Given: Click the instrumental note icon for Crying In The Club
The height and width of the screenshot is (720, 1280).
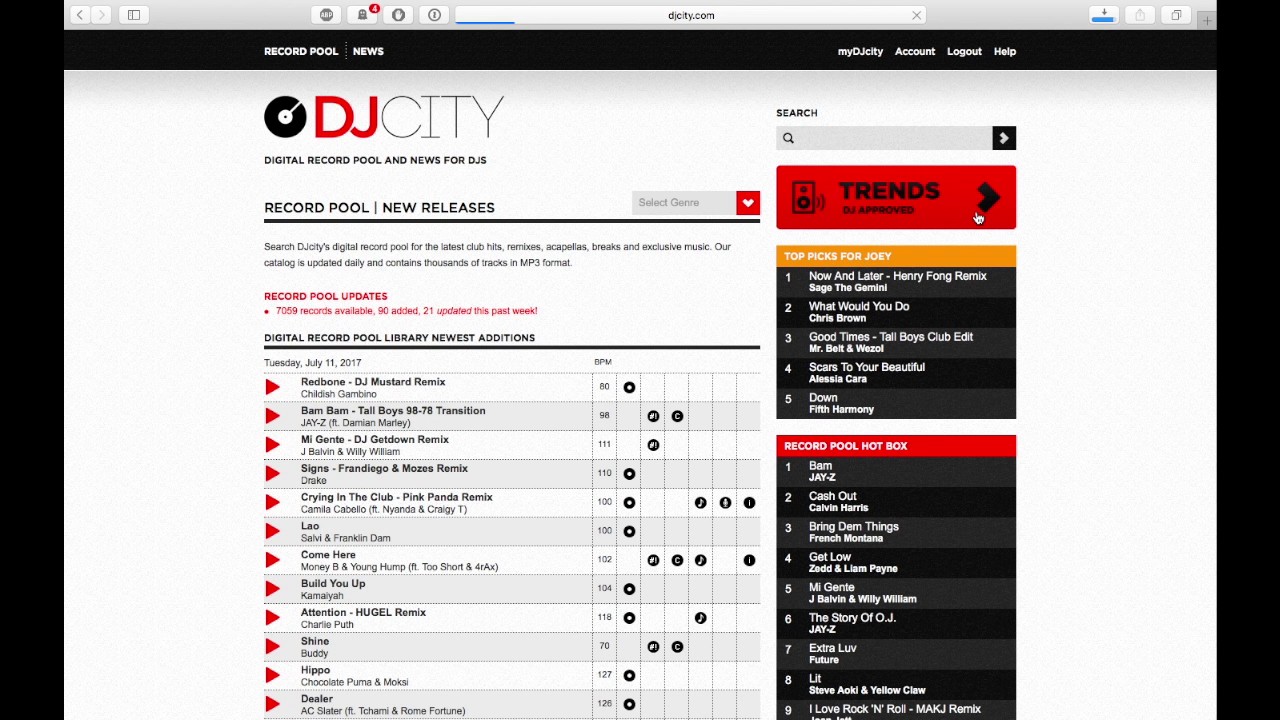Looking at the screenshot, I should pyautogui.click(x=700, y=503).
